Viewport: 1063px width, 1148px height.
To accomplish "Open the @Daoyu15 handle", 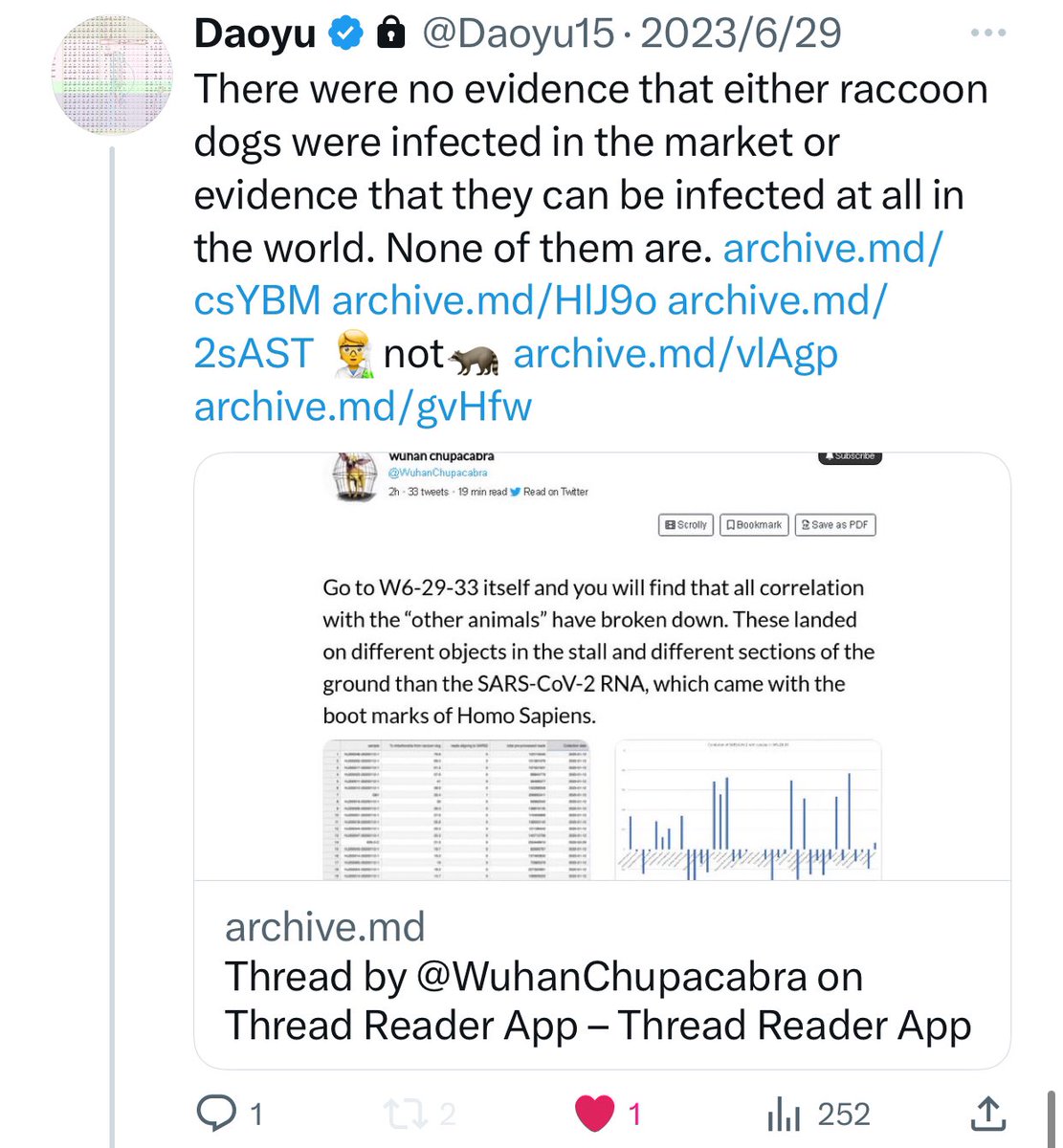I will (518, 34).
